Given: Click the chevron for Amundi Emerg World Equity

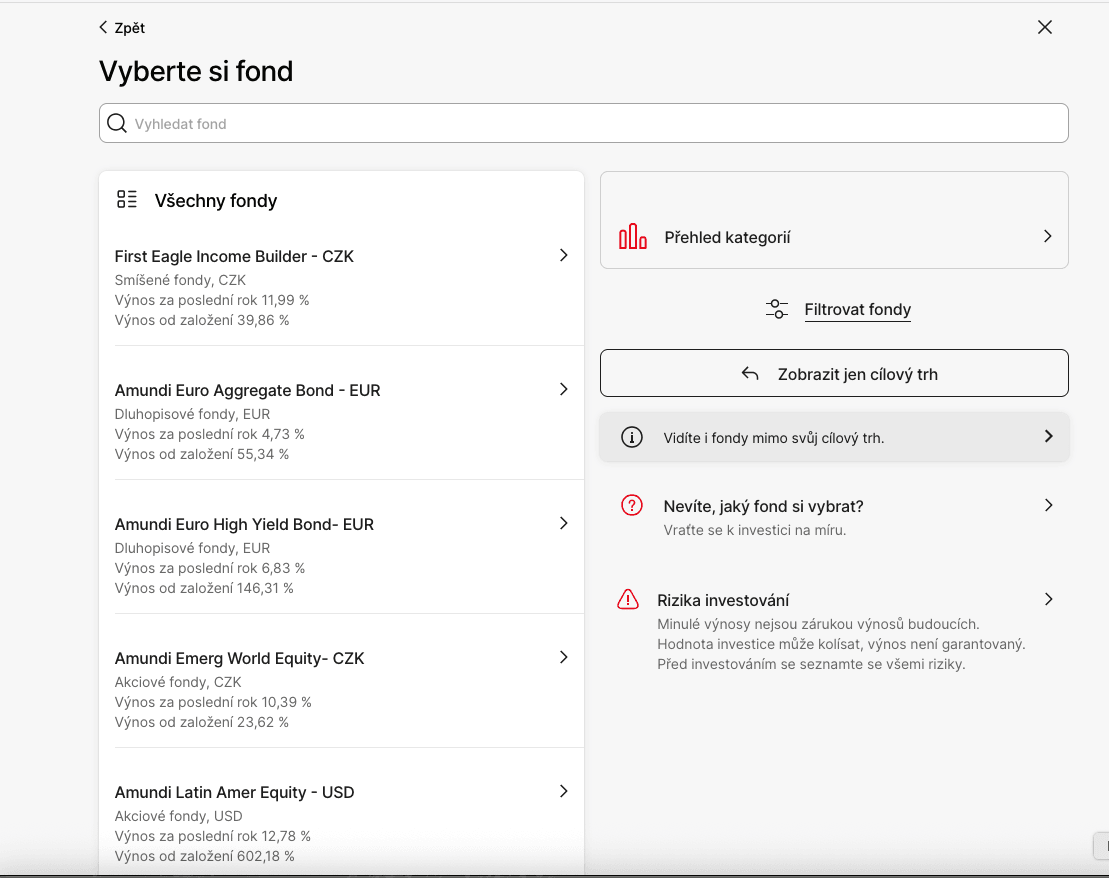Looking at the screenshot, I should [564, 657].
